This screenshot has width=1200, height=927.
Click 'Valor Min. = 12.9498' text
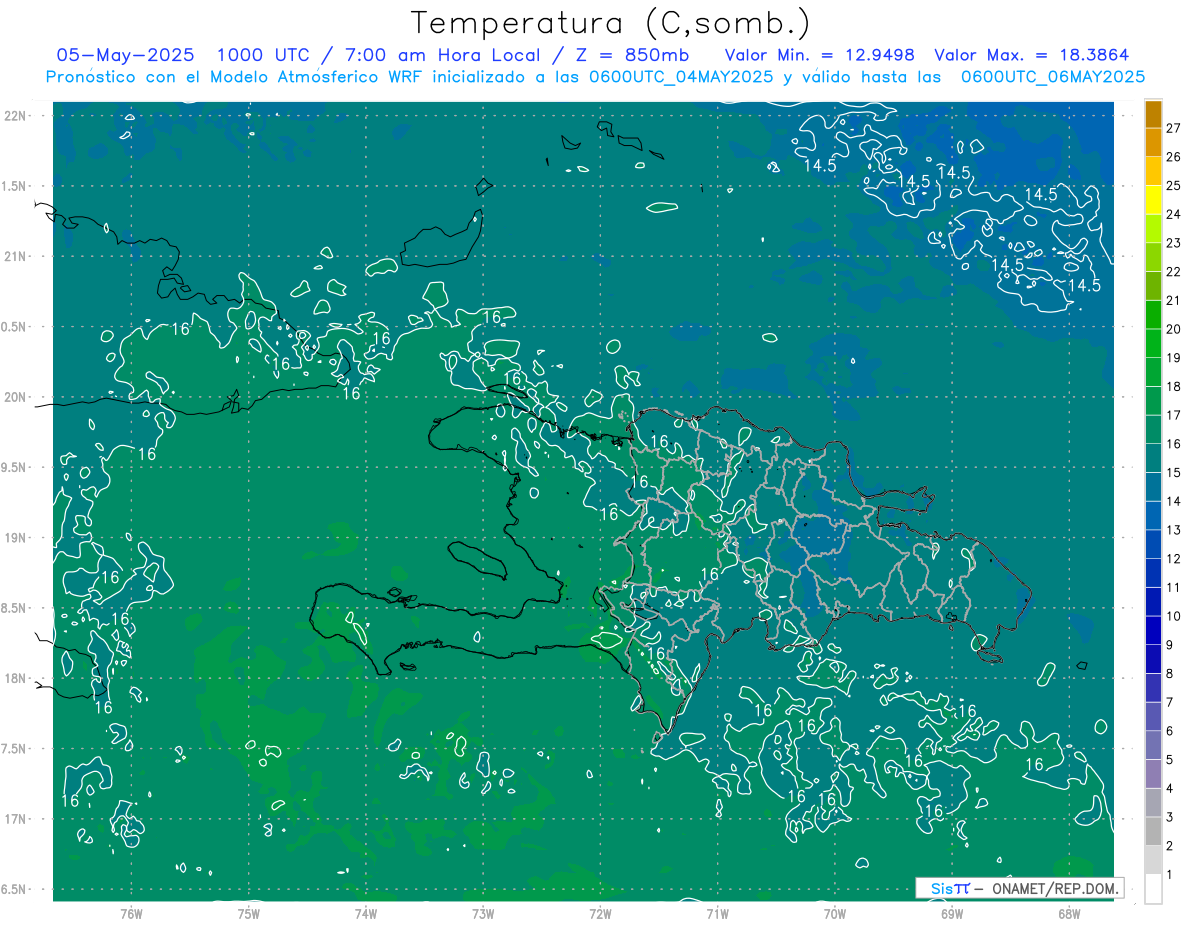pyautogui.click(x=819, y=55)
